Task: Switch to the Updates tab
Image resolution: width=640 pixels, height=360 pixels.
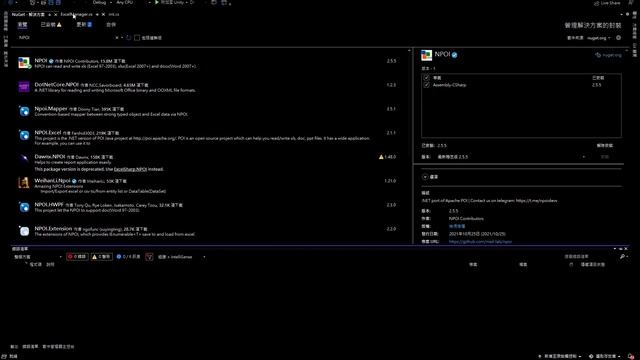Action: (x=84, y=24)
